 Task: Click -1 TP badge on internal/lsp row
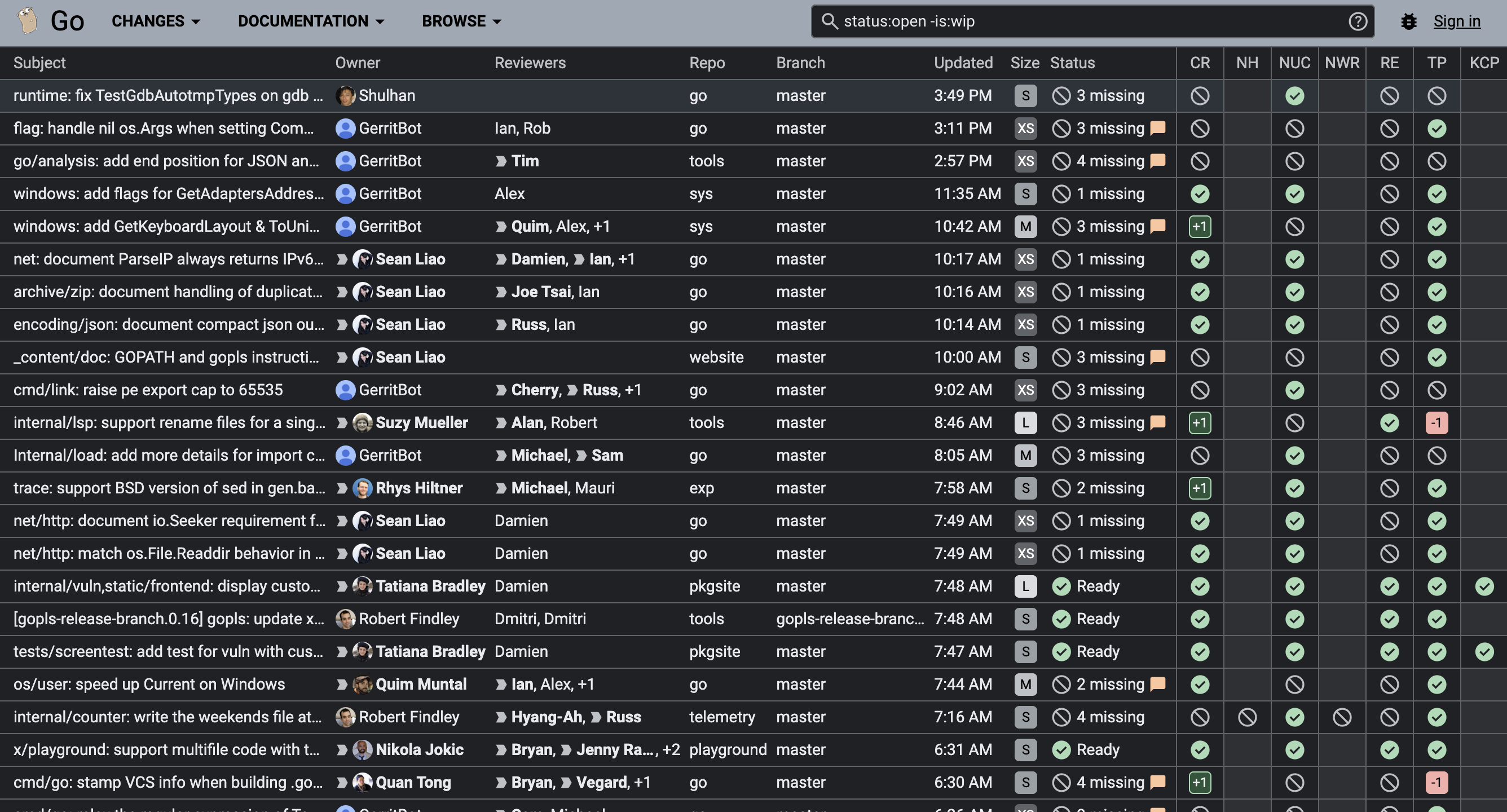tap(1436, 422)
